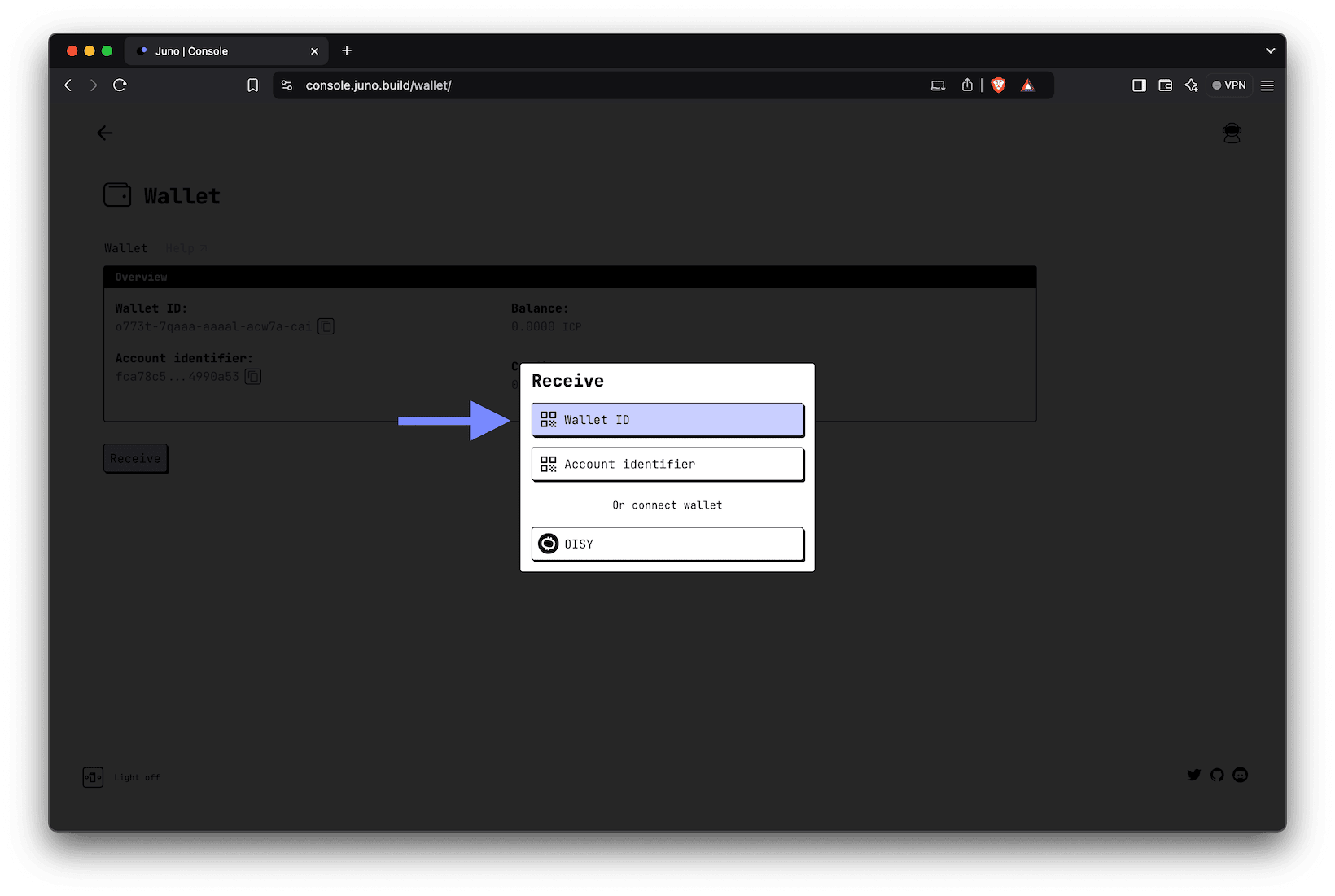Open Juno's GitHub via the footer icon

[1217, 775]
